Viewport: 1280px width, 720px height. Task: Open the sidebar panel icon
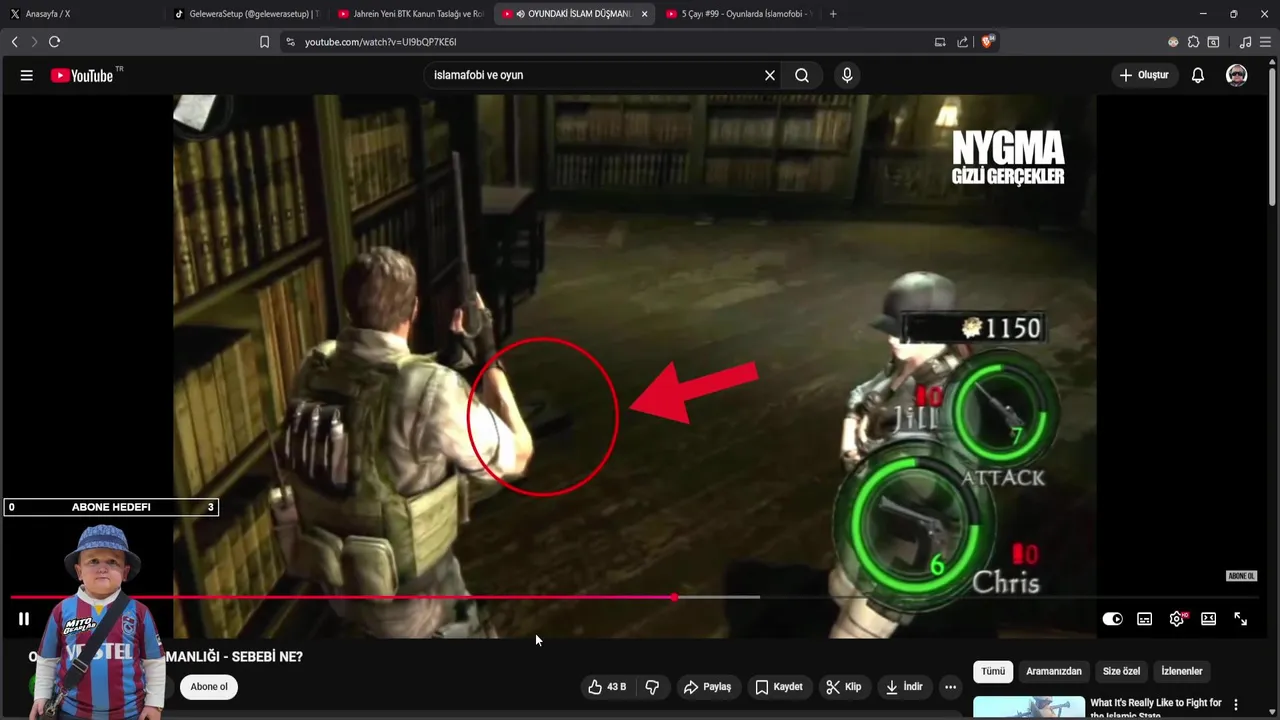click(x=1213, y=42)
